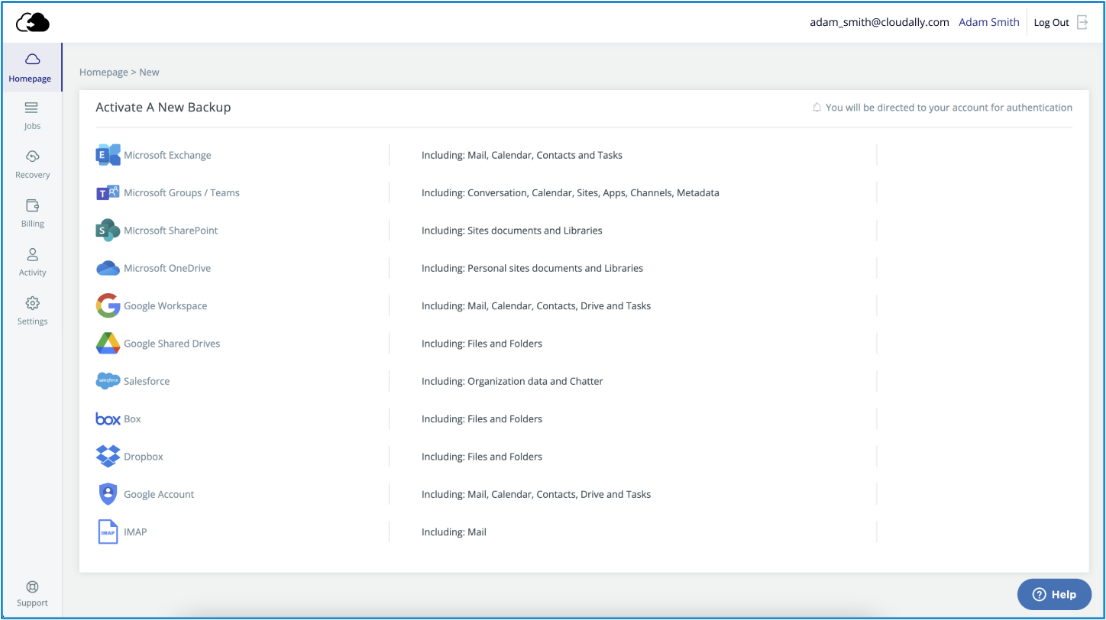Click adam_smith@cloudally.com email text
The image size is (1106, 620).
[879, 22]
